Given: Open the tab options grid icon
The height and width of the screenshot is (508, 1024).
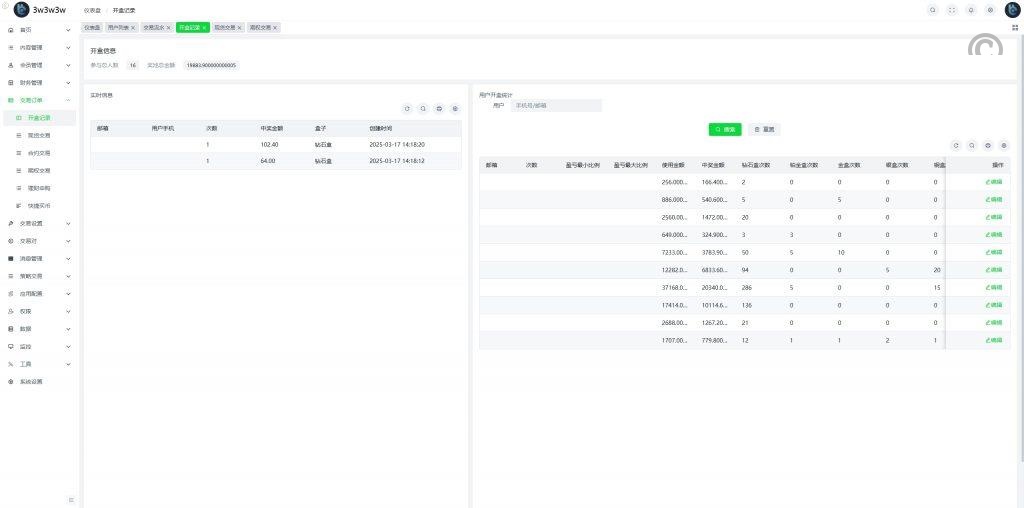Looking at the screenshot, I should (1015, 27).
